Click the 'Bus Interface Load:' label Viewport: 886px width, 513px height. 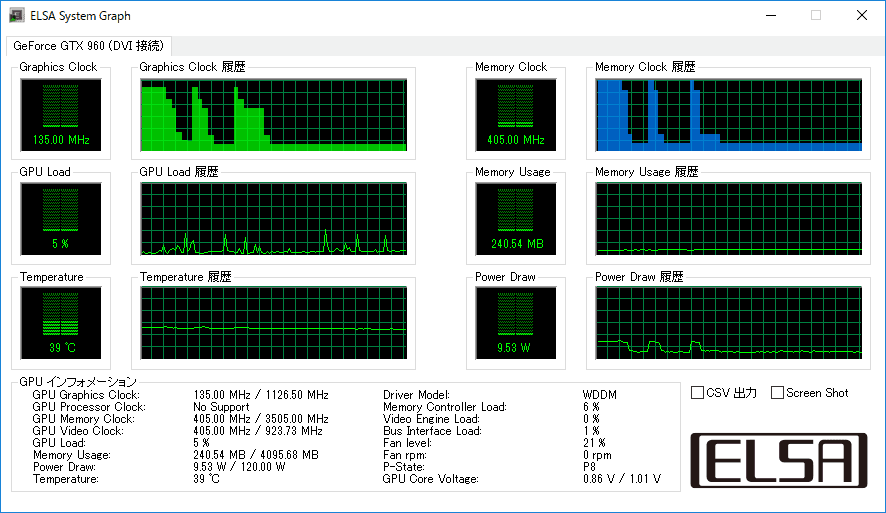(x=432, y=431)
